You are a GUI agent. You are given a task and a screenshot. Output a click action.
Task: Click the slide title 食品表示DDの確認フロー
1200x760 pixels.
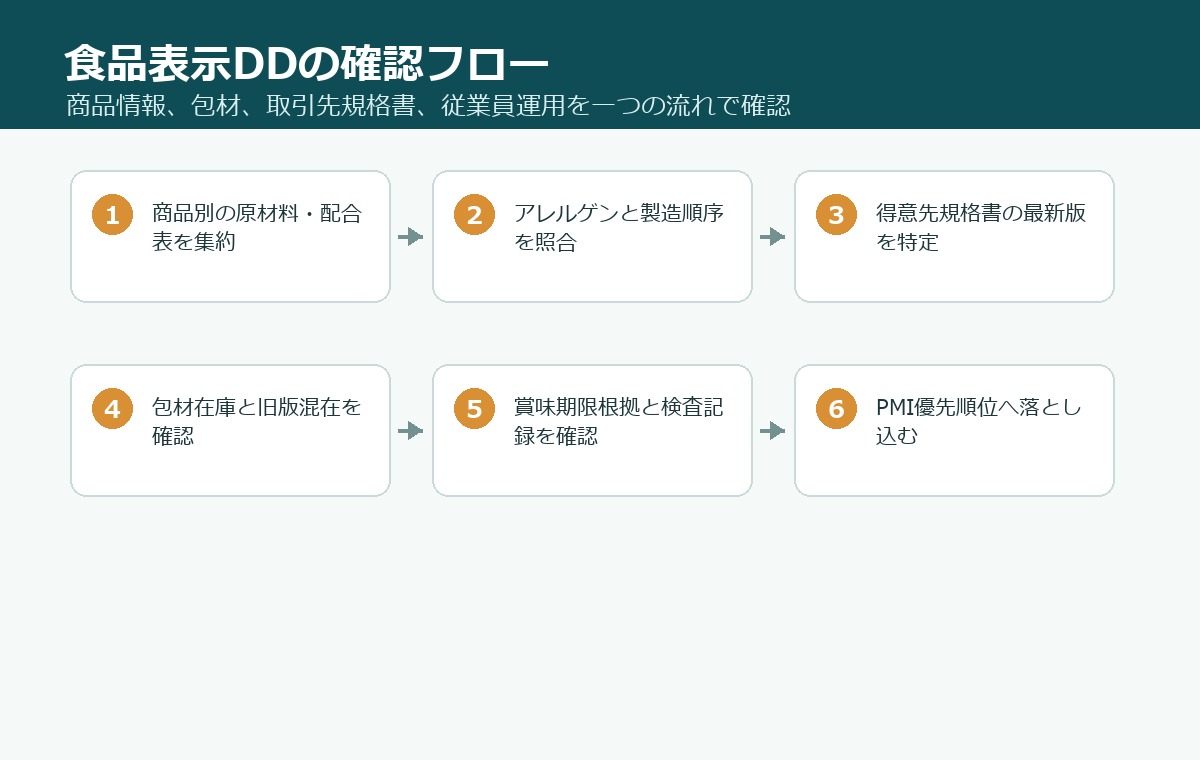pyautogui.click(x=307, y=64)
